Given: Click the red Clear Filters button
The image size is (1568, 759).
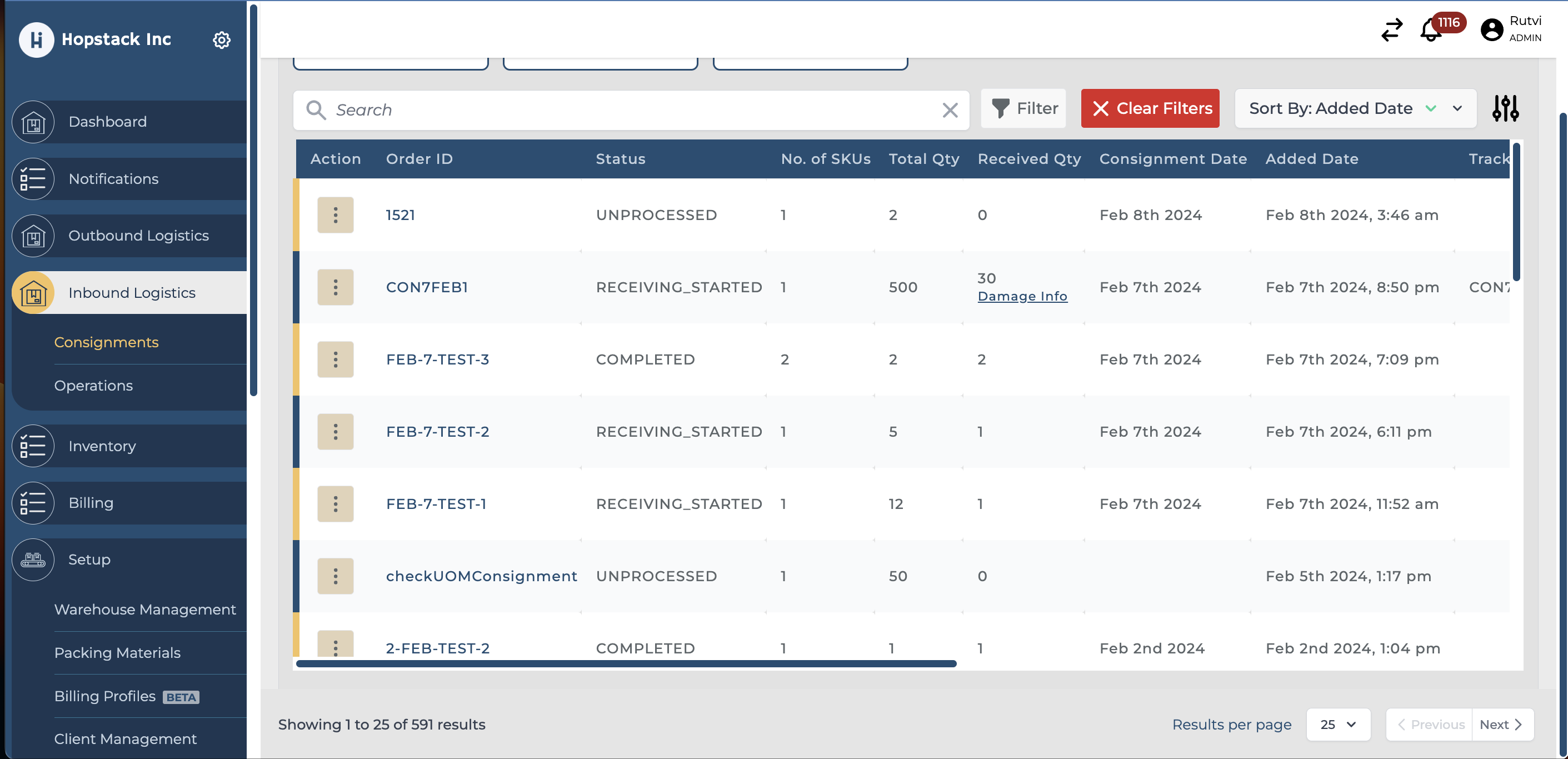Looking at the screenshot, I should (x=1150, y=109).
